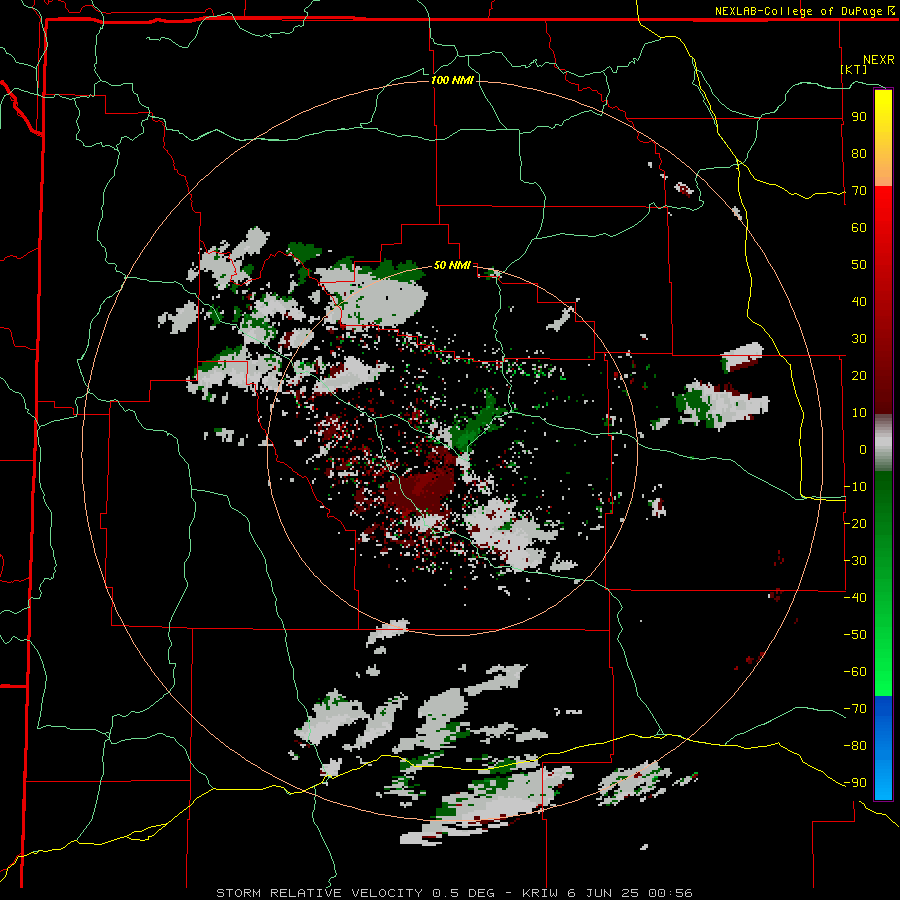The height and width of the screenshot is (900, 900).
Task: Click the 20 value on velocity scale
Action: (x=859, y=376)
